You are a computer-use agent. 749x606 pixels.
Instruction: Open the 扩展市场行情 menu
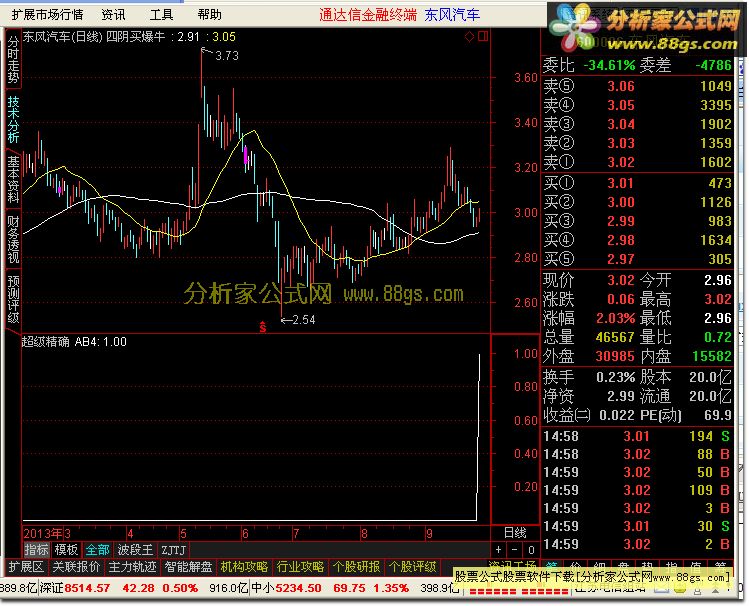click(x=47, y=15)
